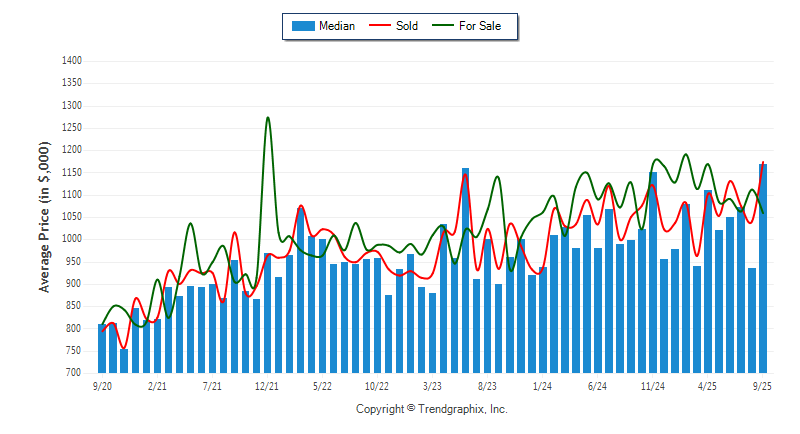Click the 700 y-axis value label
The image size is (800, 434).
[73, 373]
